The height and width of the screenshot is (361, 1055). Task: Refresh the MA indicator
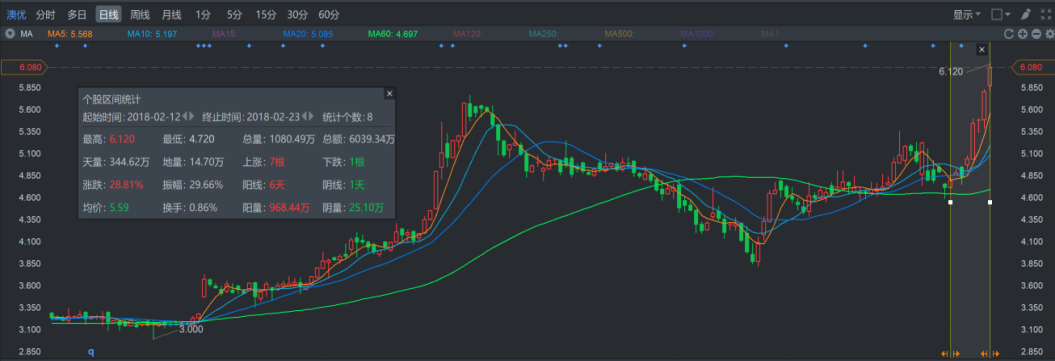1009,34
